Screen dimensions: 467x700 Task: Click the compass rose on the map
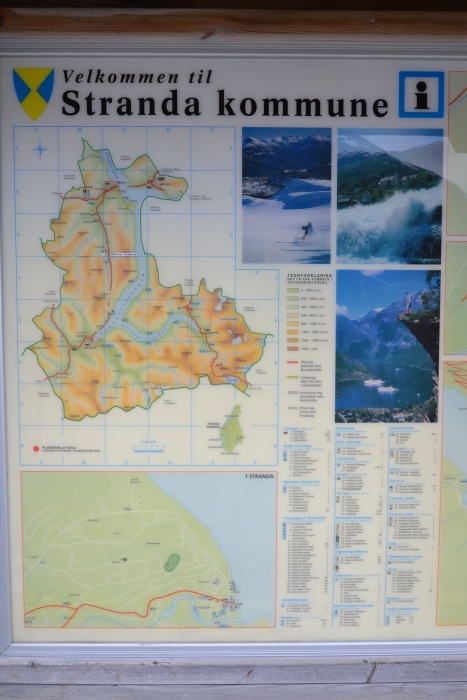40,150
